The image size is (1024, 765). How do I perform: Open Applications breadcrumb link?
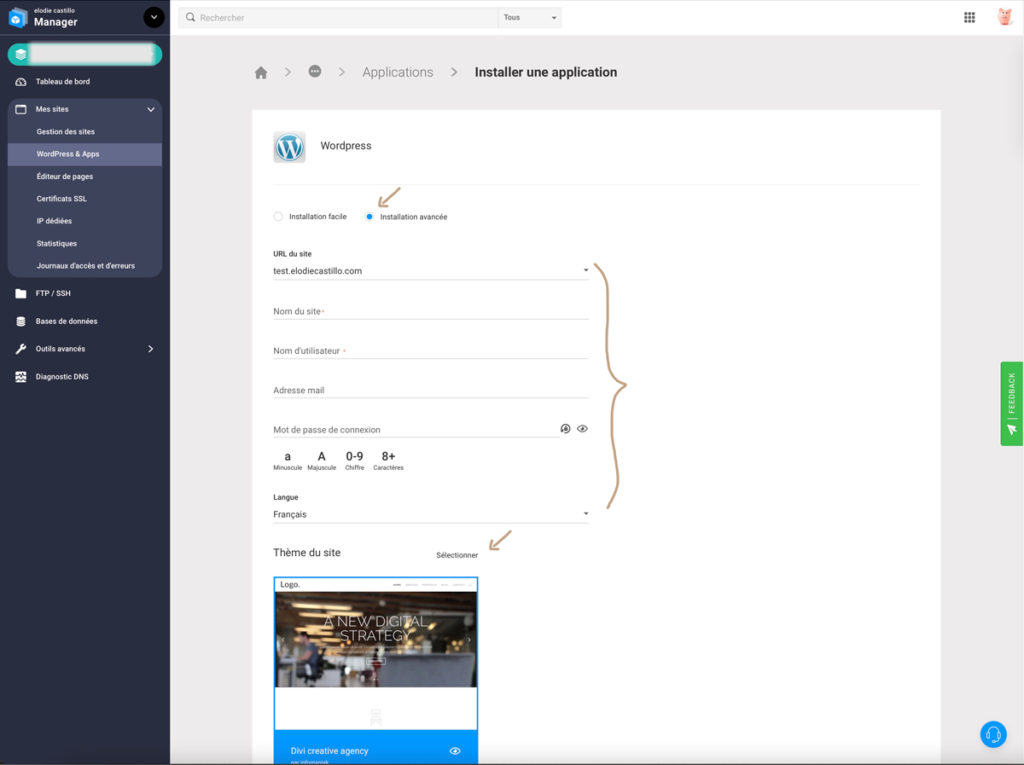tap(398, 73)
